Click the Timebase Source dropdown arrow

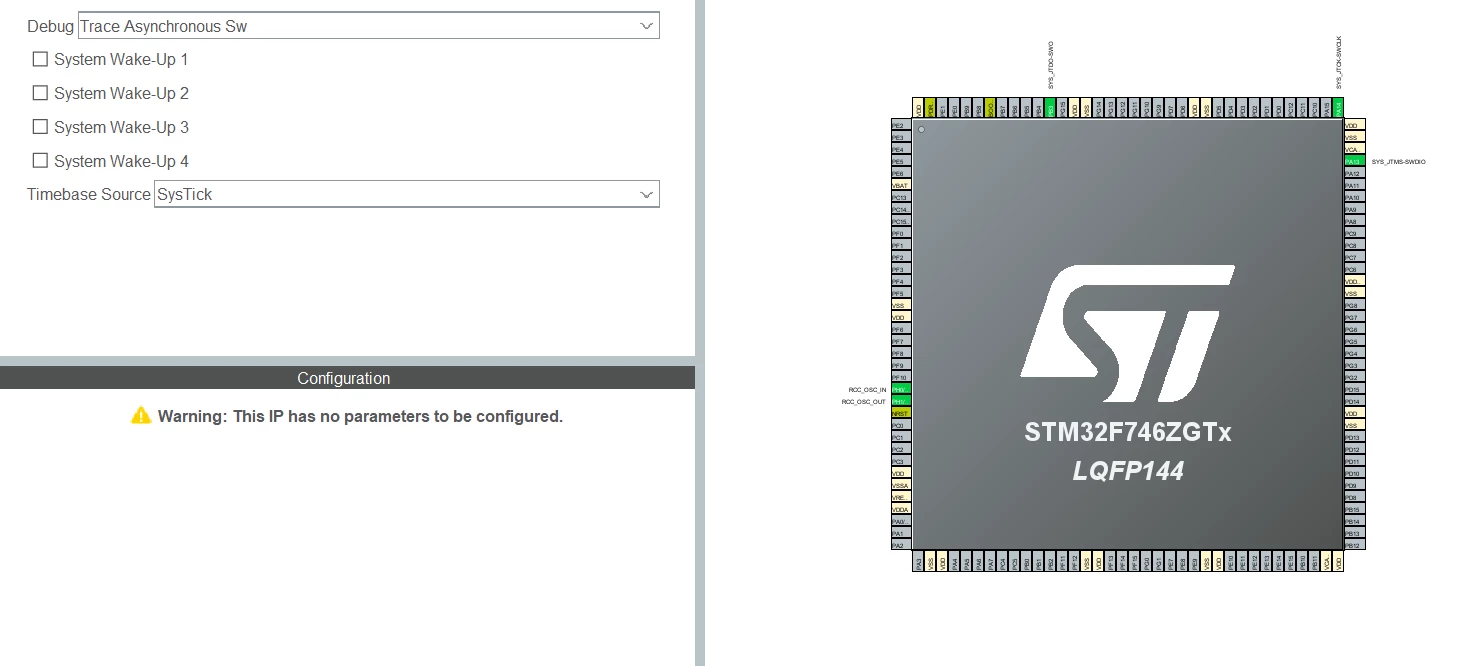(647, 194)
